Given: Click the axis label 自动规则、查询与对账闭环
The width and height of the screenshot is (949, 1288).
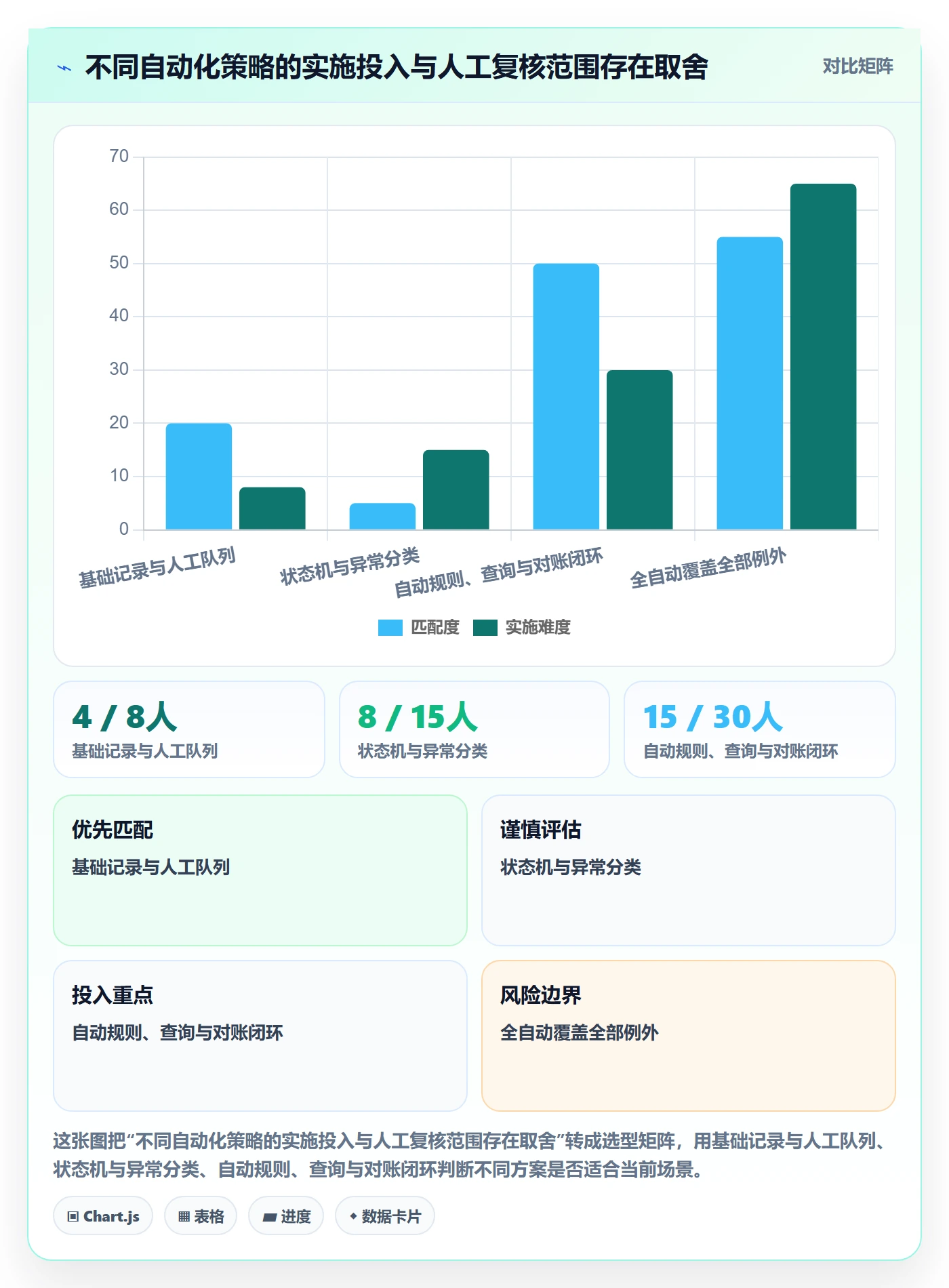Looking at the screenshot, I should tap(498, 573).
